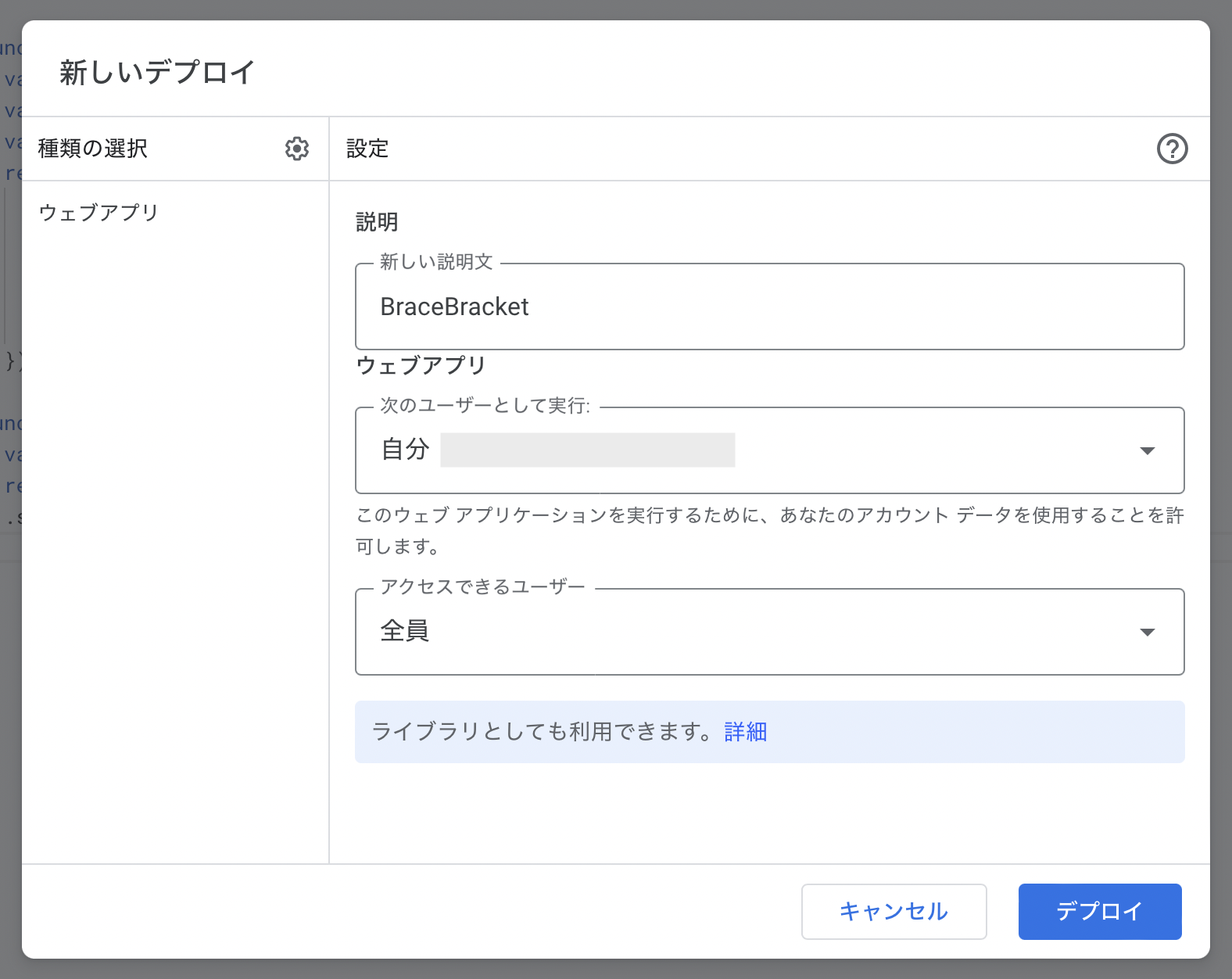Viewport: 1232px width, 979px height.
Task: Select ウェブアプリ in the type list
Action: click(98, 213)
